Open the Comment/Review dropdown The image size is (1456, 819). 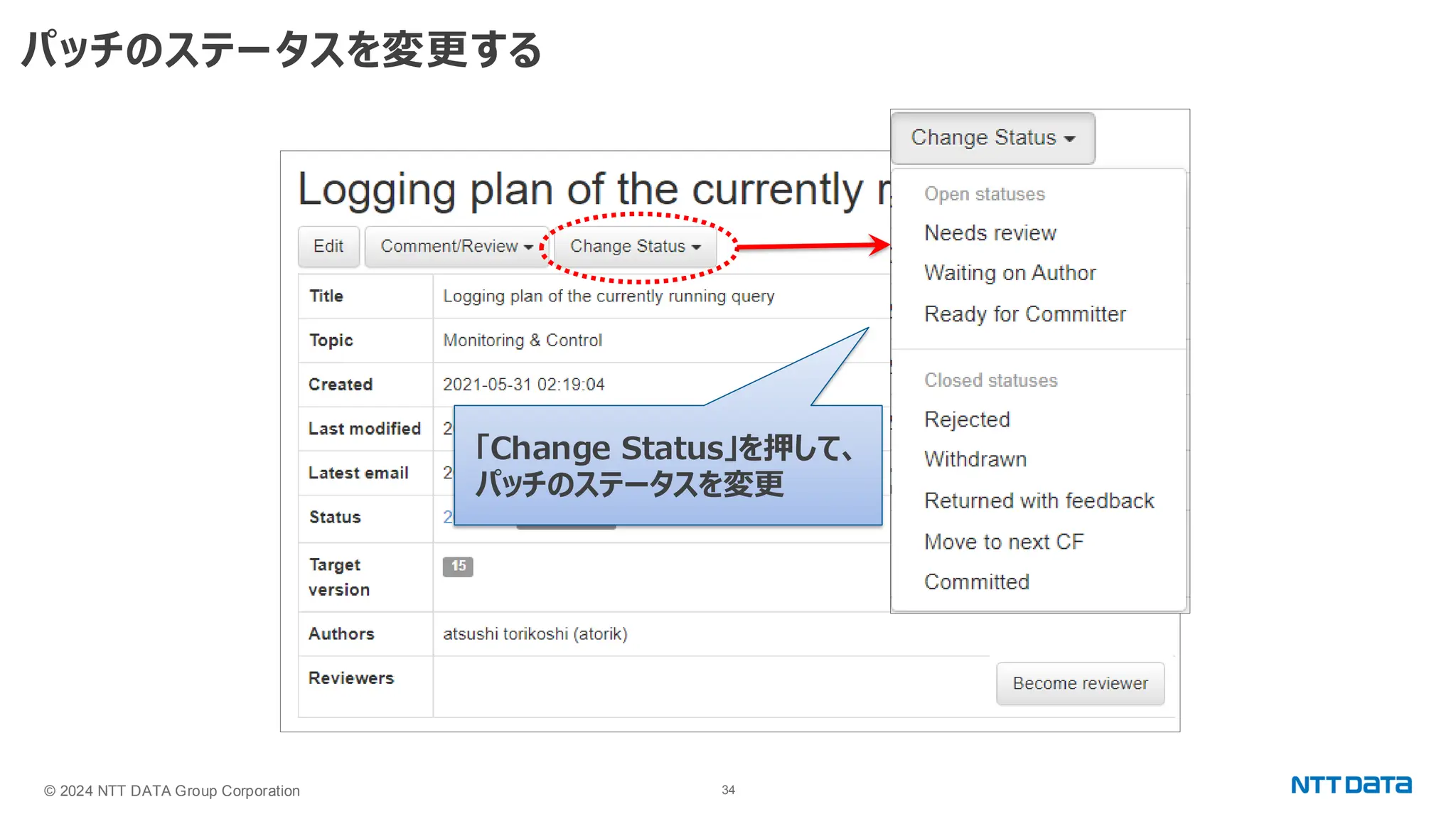pos(456,246)
